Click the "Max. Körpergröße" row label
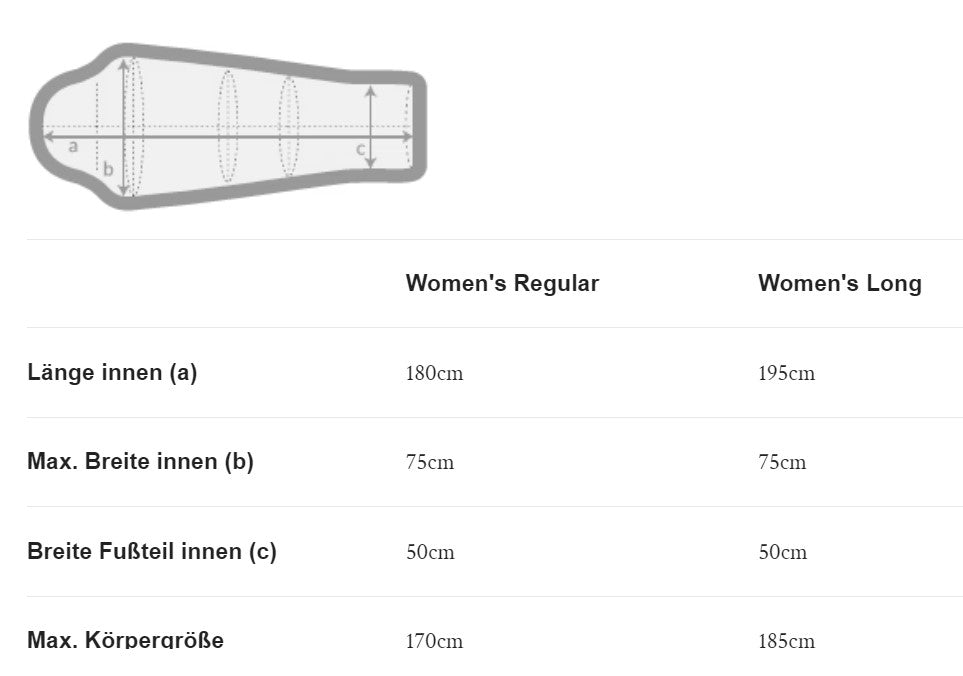The image size is (963, 676). tap(125, 640)
